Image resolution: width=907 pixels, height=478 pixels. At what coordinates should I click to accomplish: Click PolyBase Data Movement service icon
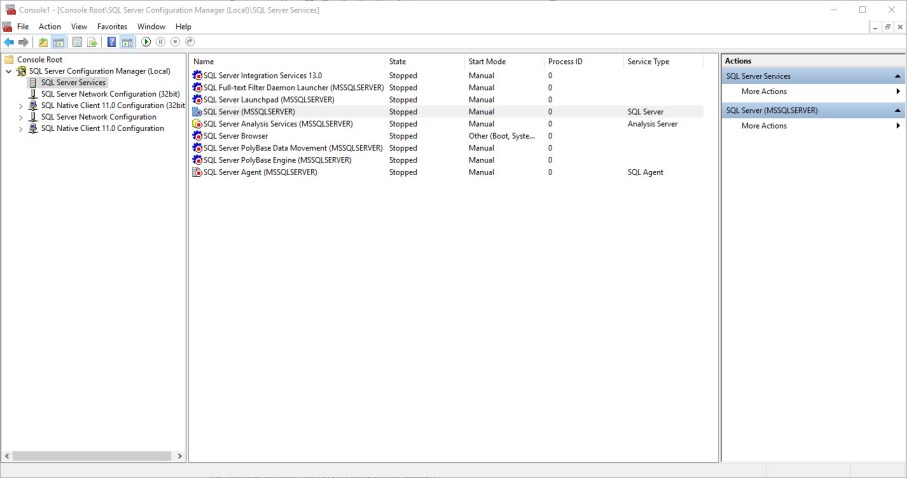(197, 148)
